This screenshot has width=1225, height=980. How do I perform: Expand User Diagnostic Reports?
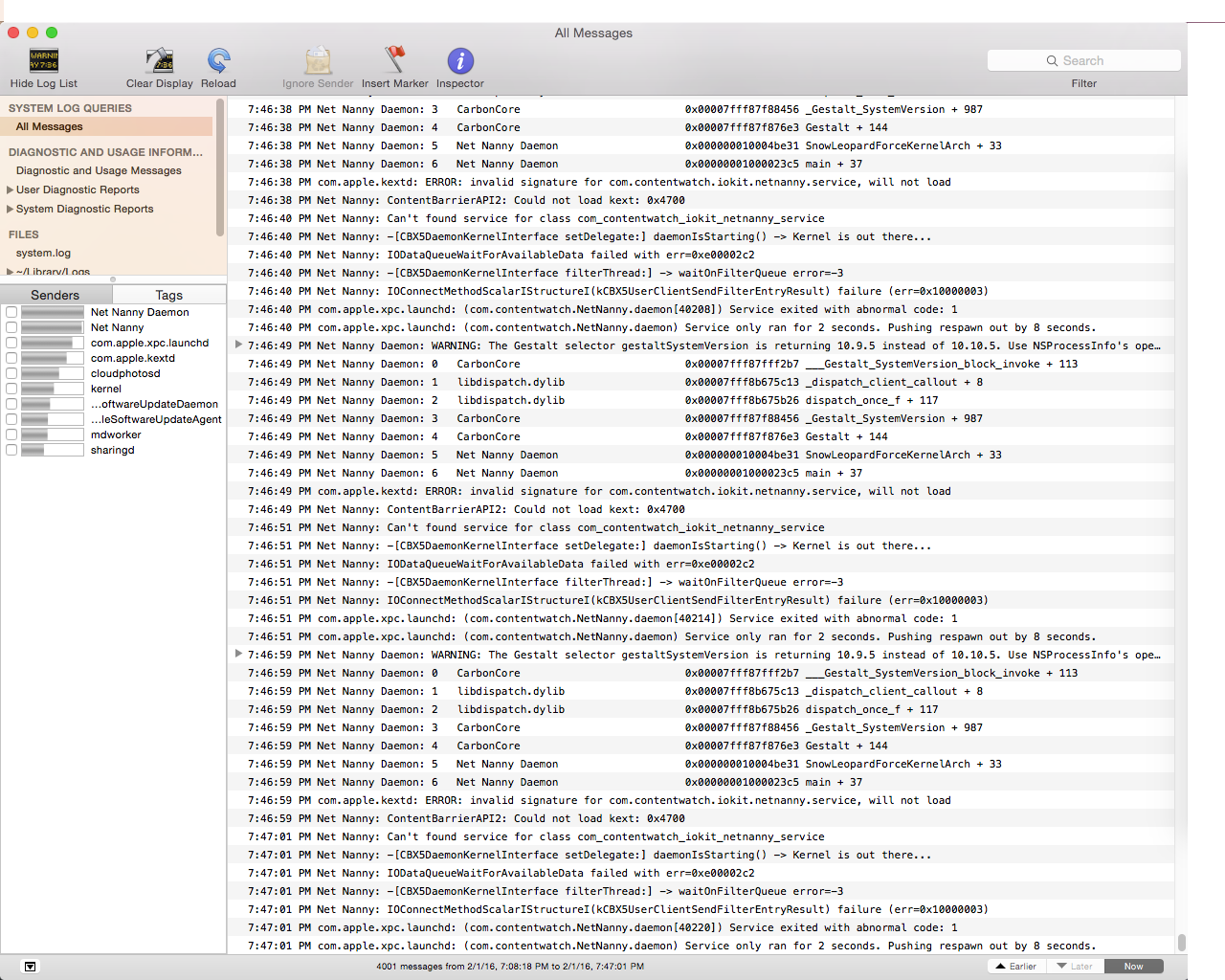click(10, 189)
